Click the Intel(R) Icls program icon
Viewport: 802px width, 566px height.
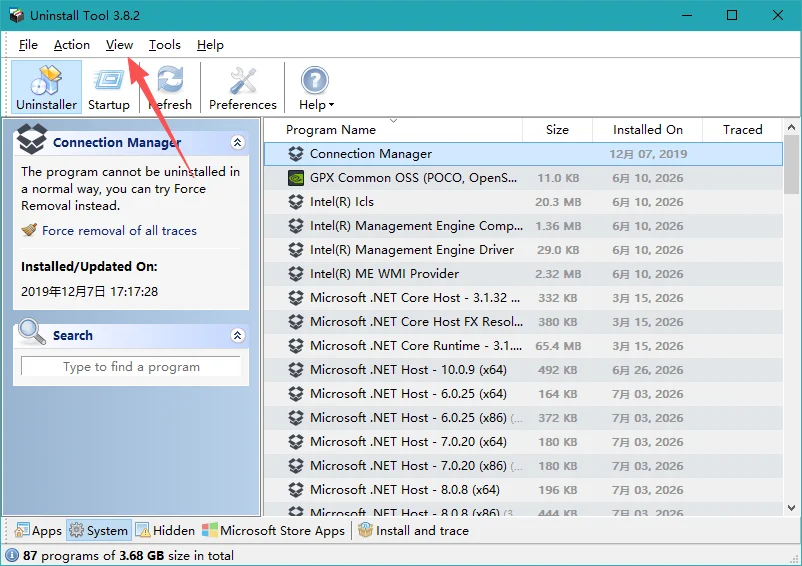[x=296, y=202]
